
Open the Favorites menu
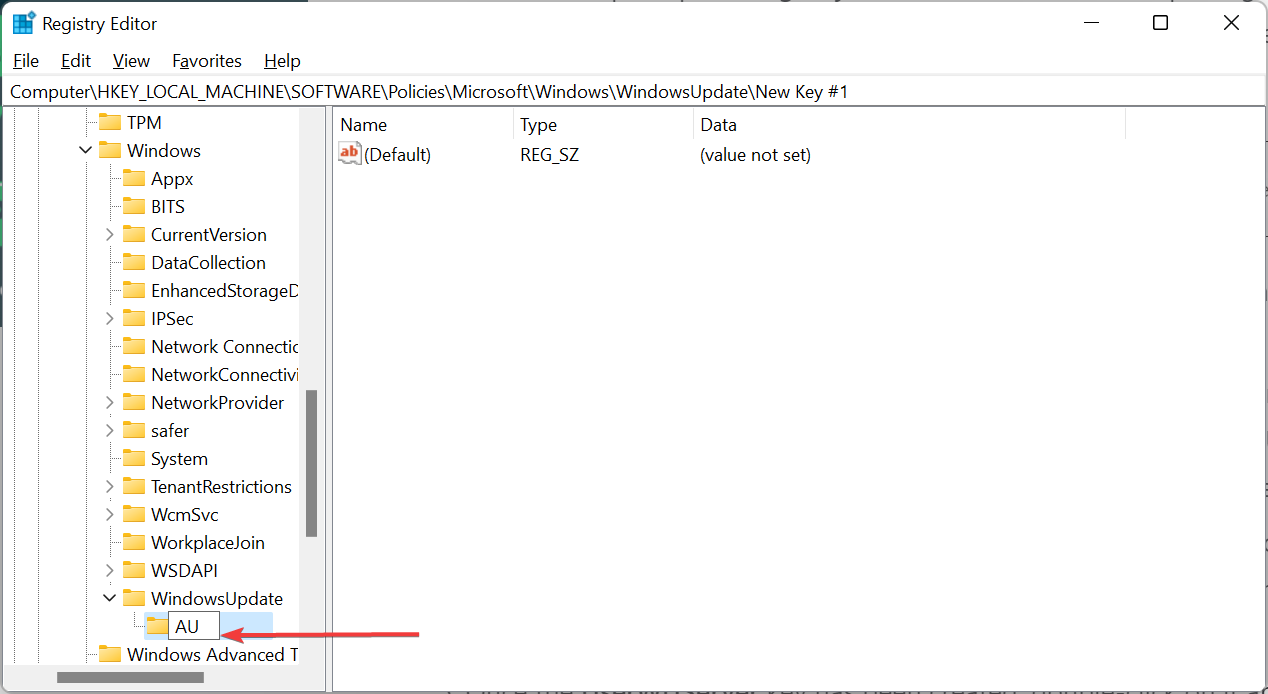[207, 61]
